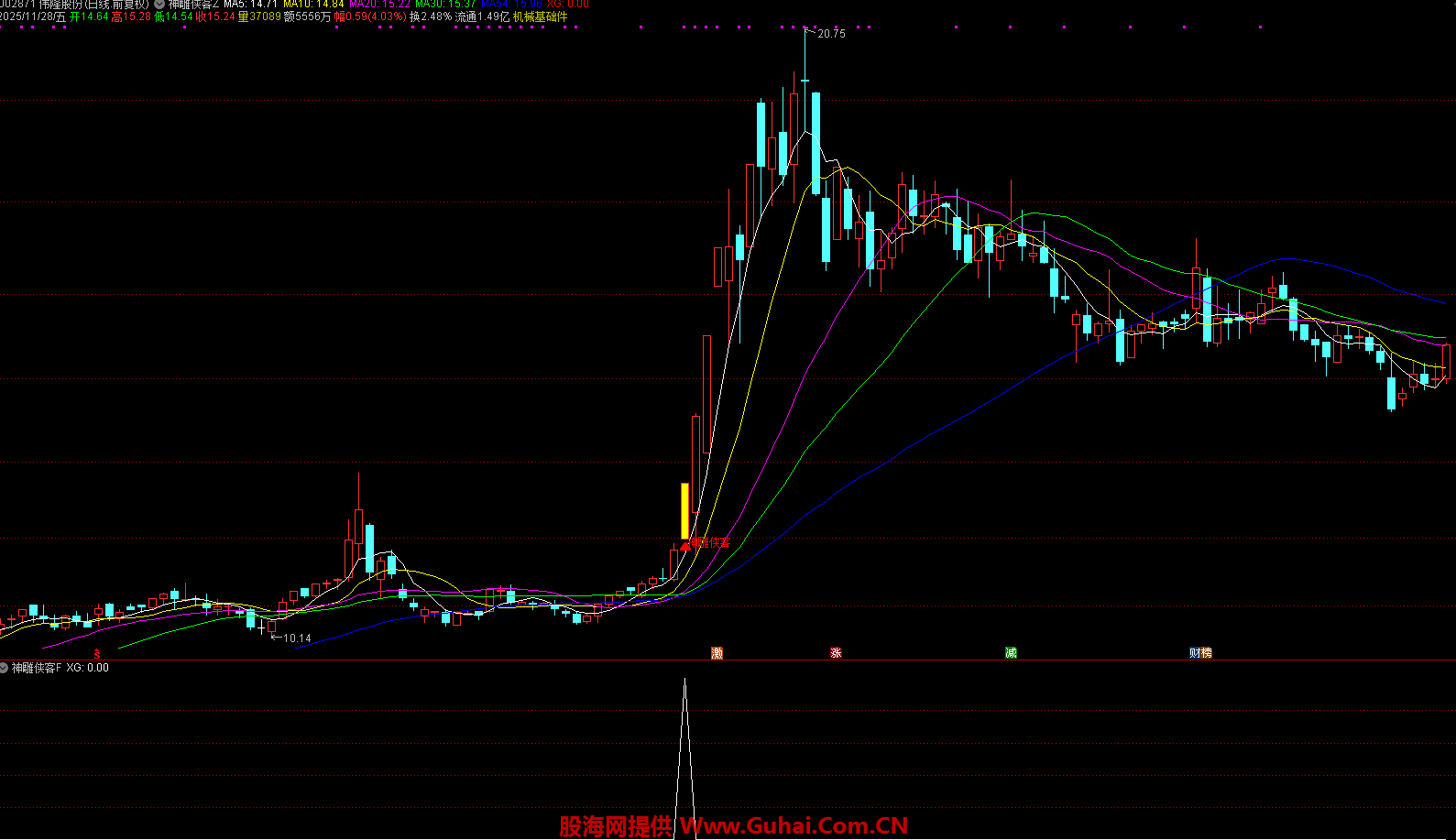The image size is (1456, 840).
Task: Click the red $ marker icon
Action: (97, 654)
